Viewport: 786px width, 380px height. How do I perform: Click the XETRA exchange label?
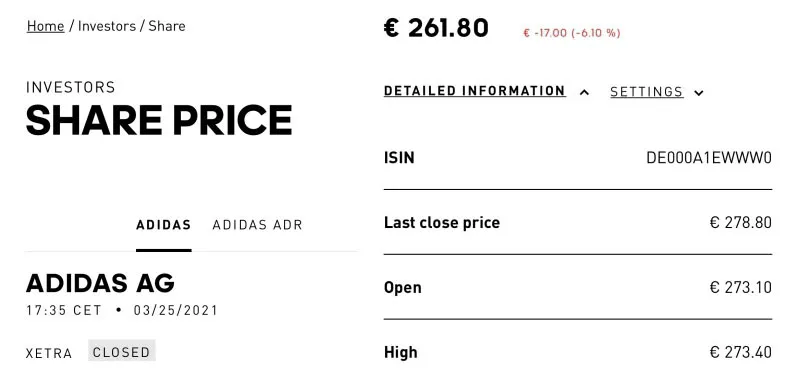pos(49,353)
